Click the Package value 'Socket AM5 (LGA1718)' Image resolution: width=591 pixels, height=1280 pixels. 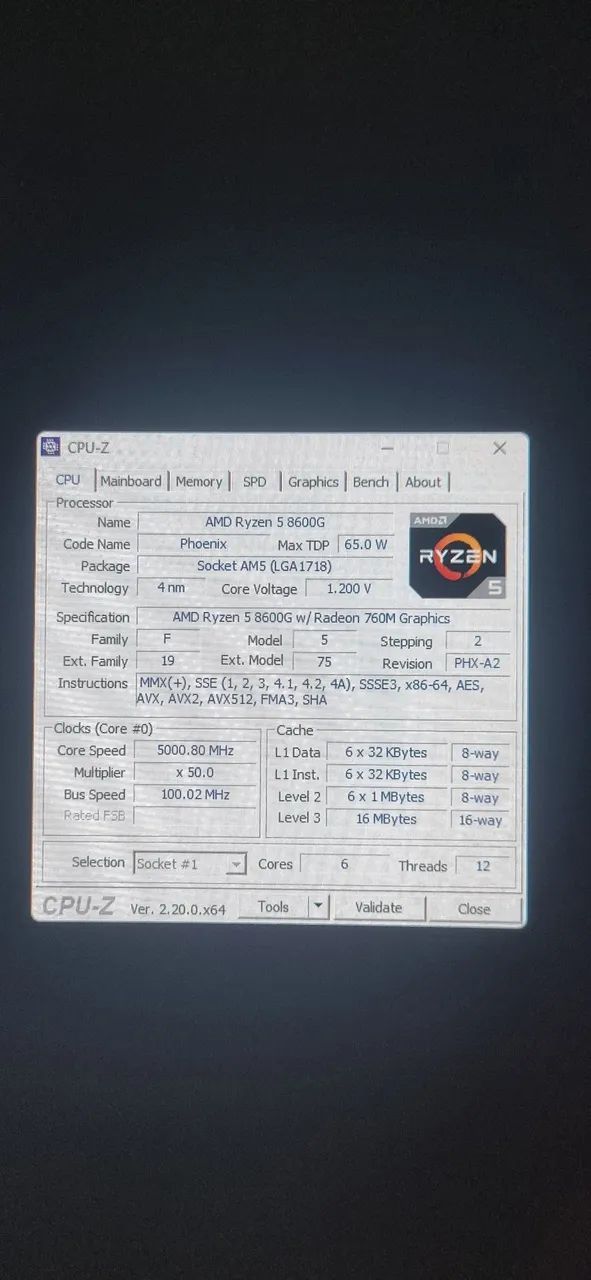point(265,566)
